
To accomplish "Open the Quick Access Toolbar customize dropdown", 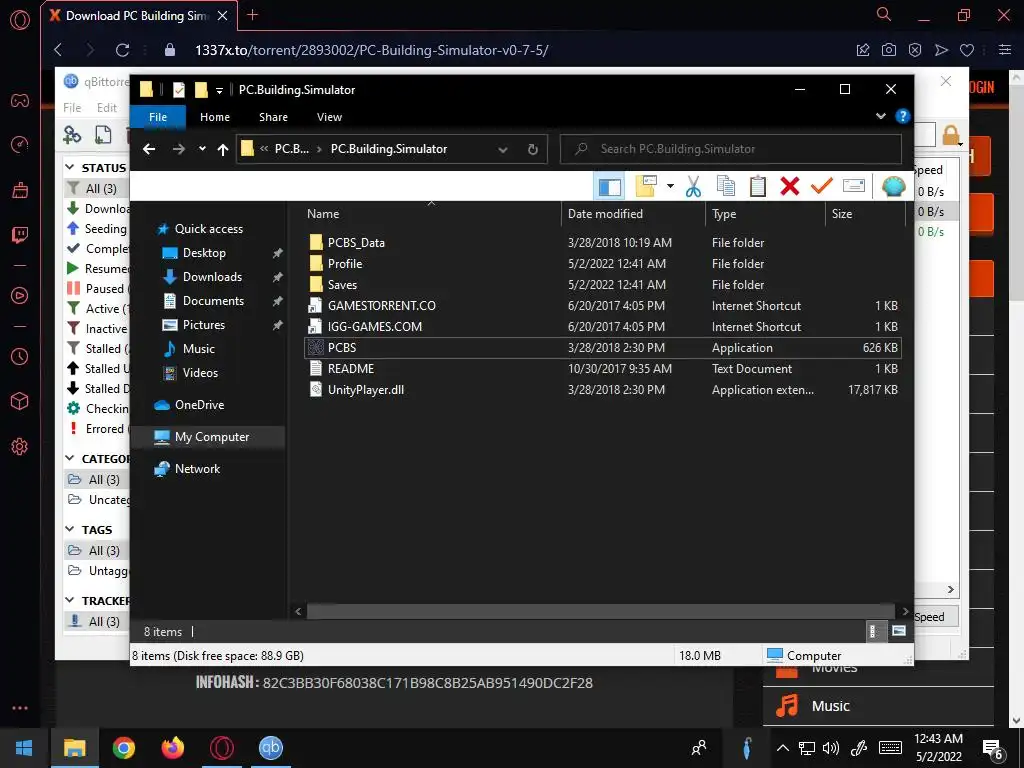I will (219, 90).
